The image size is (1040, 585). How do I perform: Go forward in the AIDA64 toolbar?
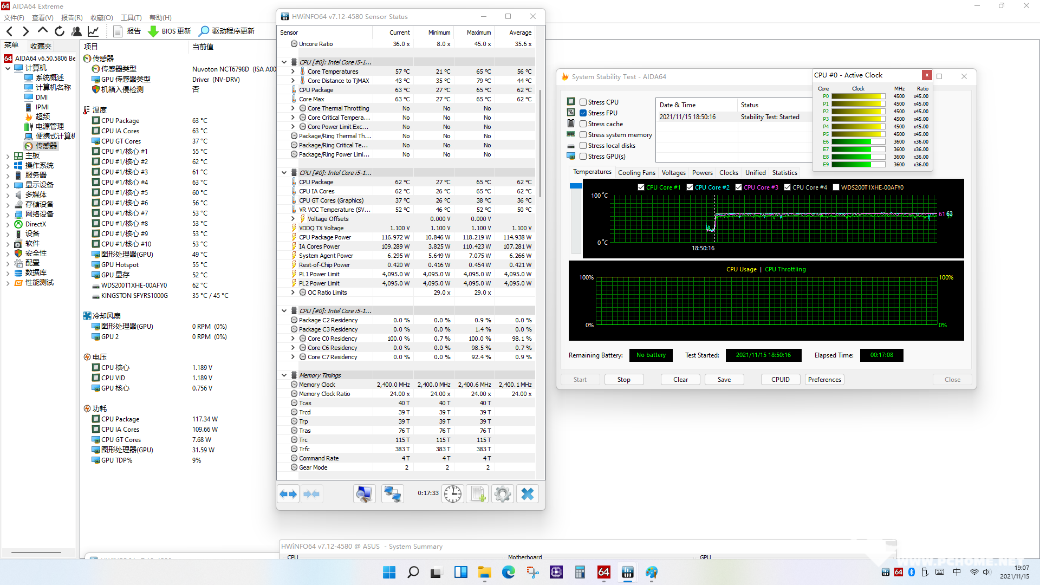pyautogui.click(x=26, y=31)
